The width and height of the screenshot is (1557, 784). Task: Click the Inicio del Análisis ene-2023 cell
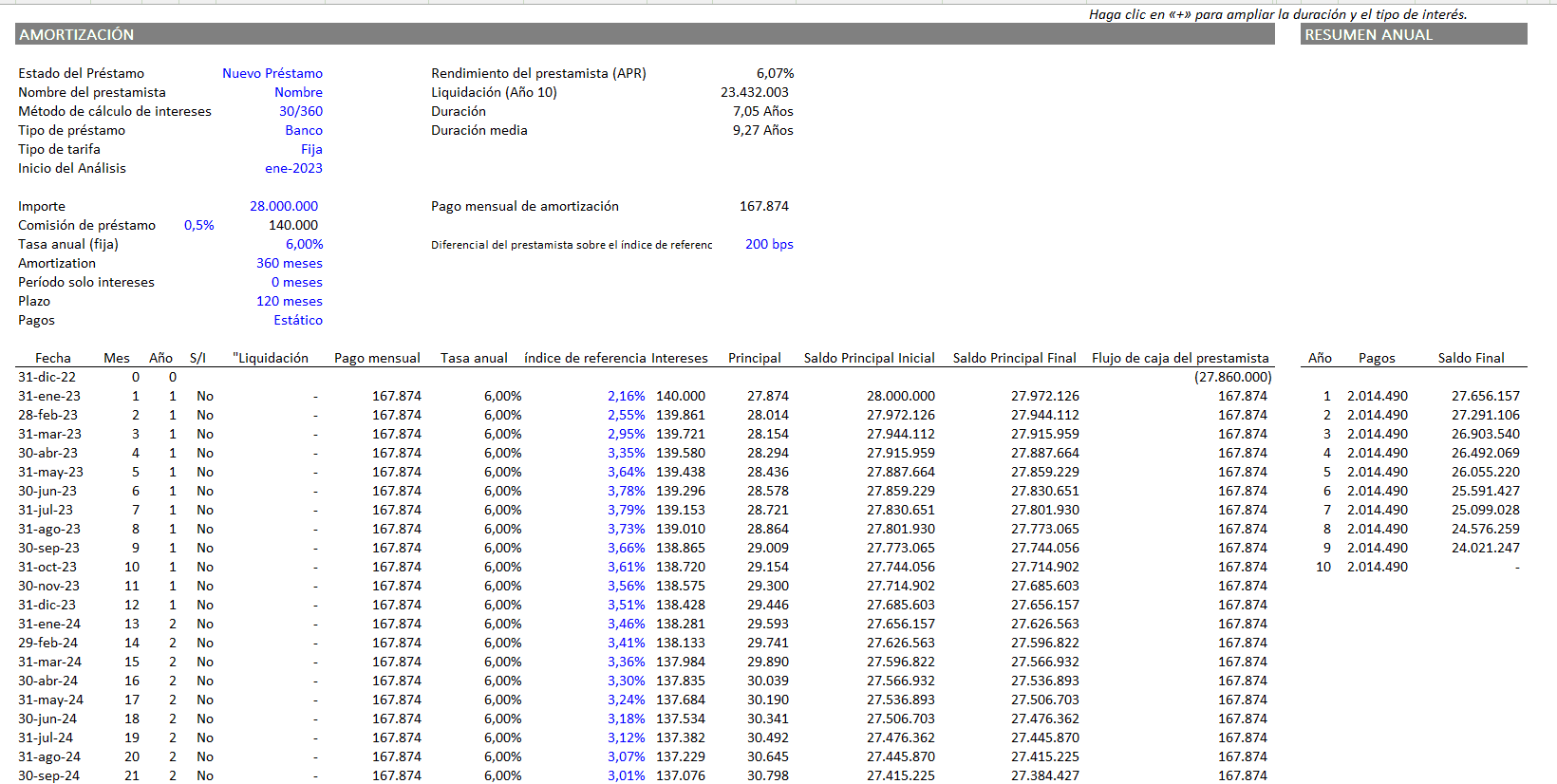[293, 168]
